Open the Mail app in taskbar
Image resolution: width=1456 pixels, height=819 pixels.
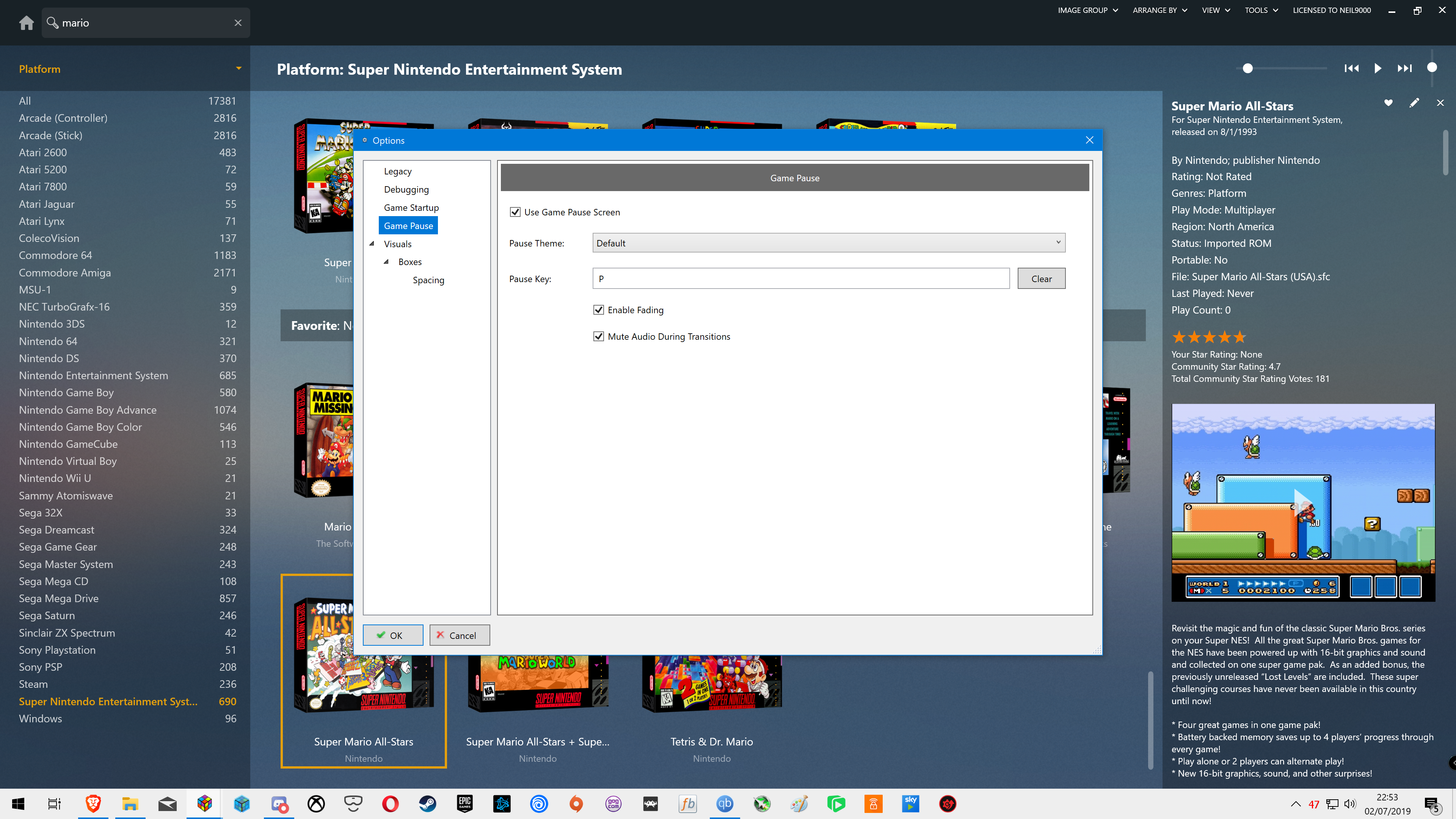pos(167,804)
